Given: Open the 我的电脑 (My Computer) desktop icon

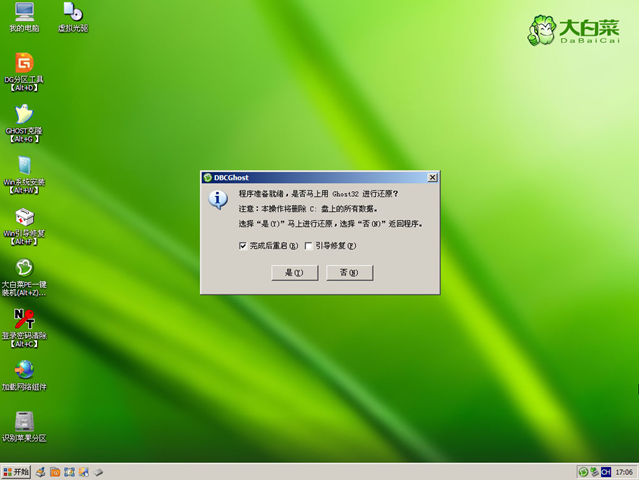Looking at the screenshot, I should pyautogui.click(x=24, y=13).
